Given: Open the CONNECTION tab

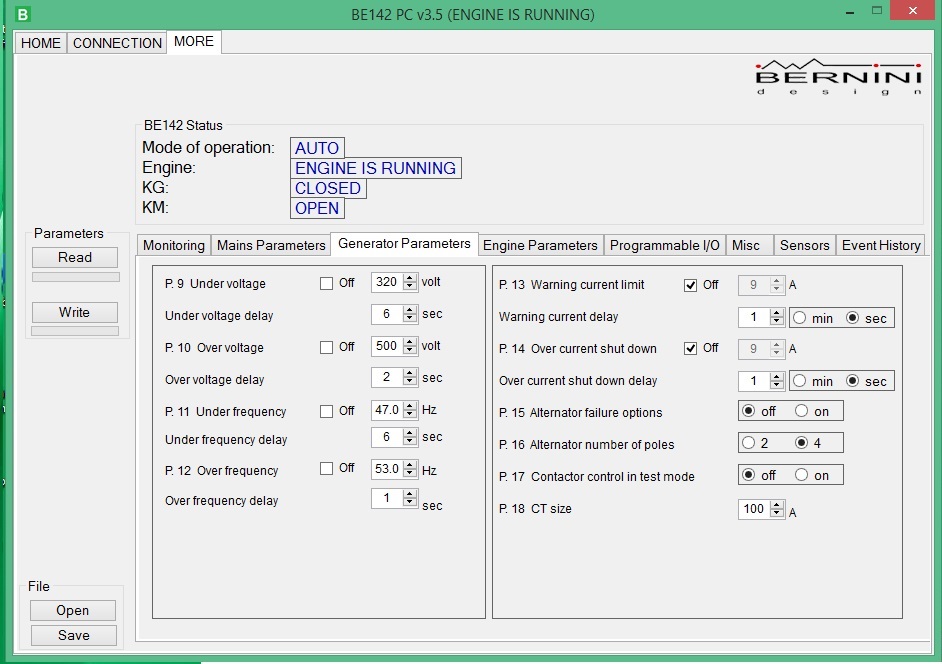Looking at the screenshot, I should pos(117,43).
